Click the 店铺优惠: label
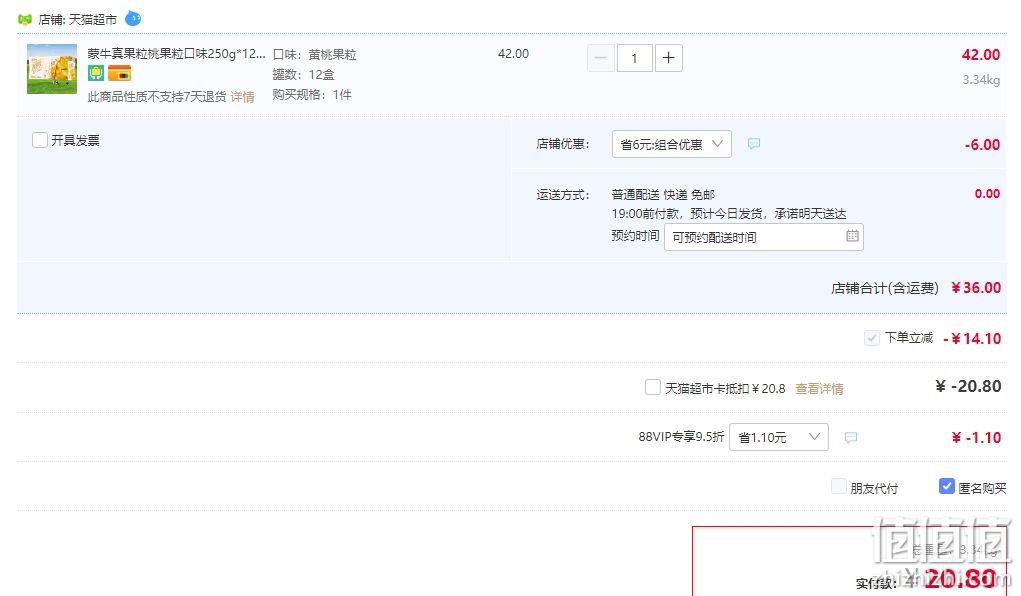Image resolution: width=1021 pixels, height=596 pixels. tap(563, 144)
